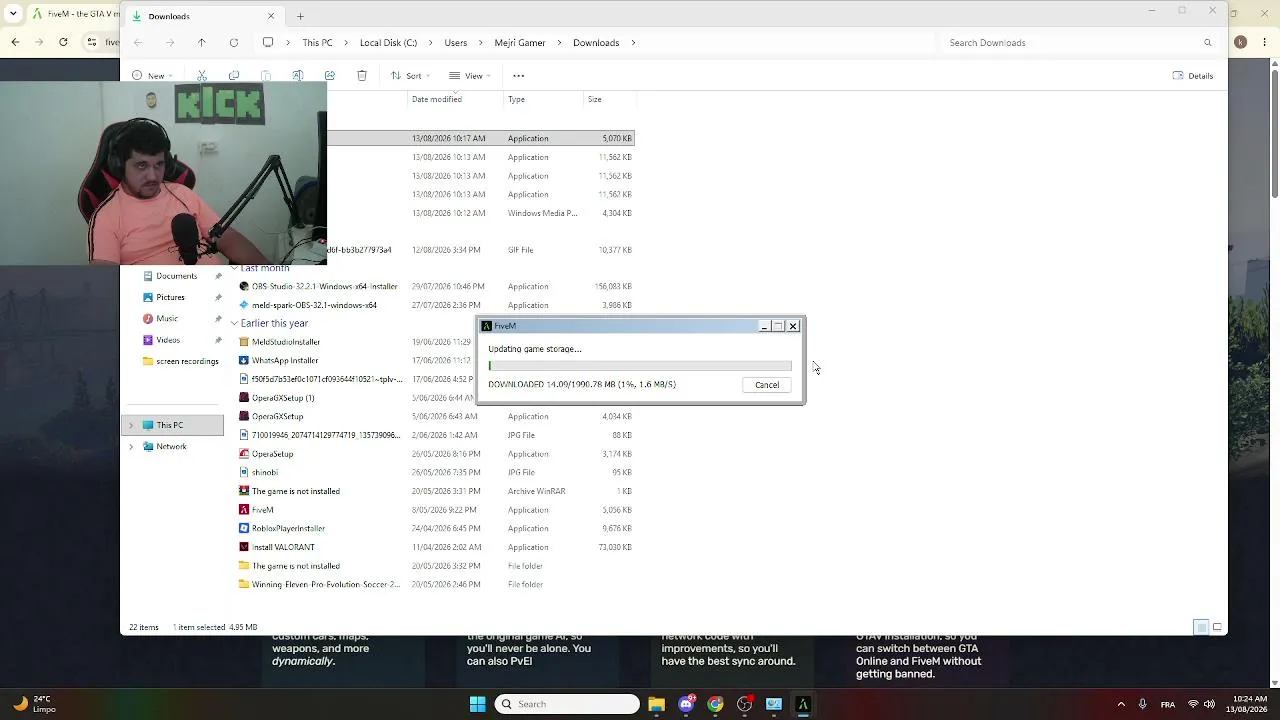Viewport: 1280px width, 720px height.
Task: Click the Chrome profile avatar icon
Action: [x=1241, y=42]
